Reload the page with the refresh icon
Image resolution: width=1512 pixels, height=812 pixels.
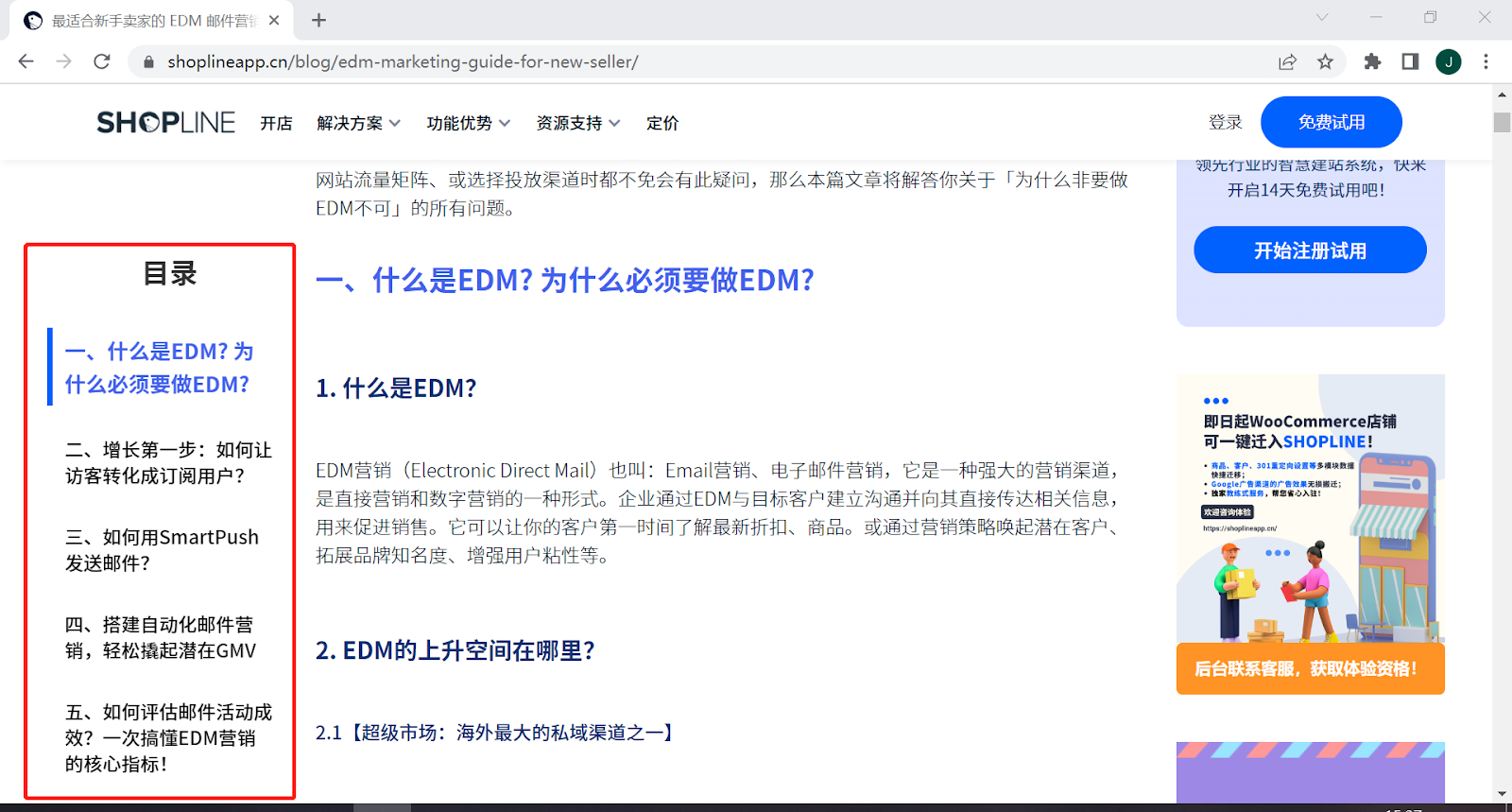point(102,61)
